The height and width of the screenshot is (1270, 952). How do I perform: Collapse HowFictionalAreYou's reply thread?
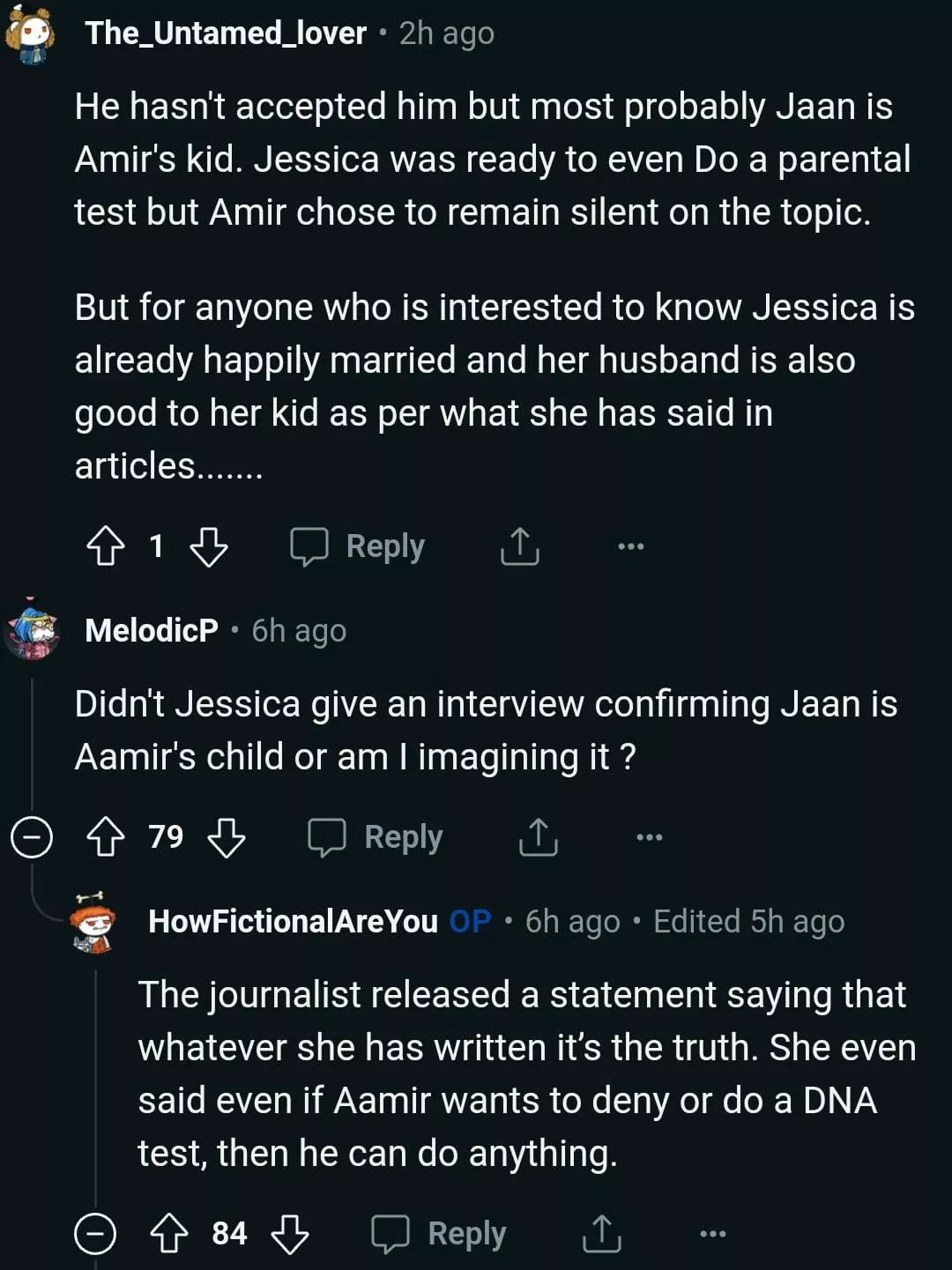(x=95, y=1234)
